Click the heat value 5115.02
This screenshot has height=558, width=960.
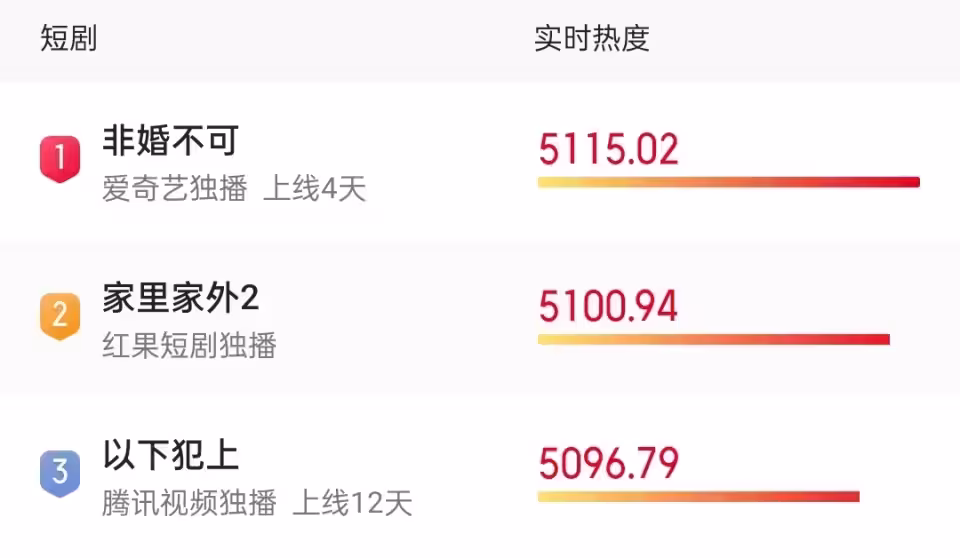608,150
